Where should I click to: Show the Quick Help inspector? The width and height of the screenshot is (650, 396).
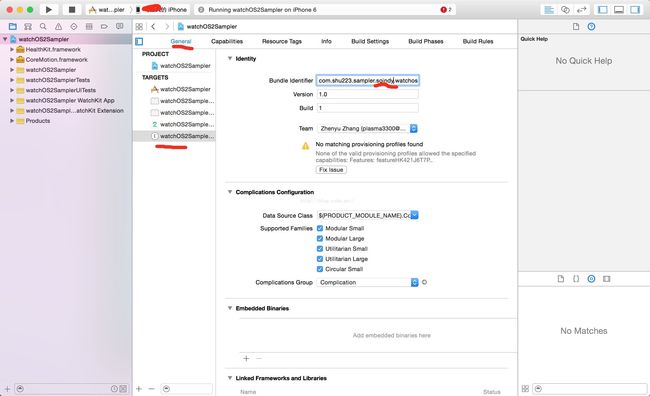point(592,27)
